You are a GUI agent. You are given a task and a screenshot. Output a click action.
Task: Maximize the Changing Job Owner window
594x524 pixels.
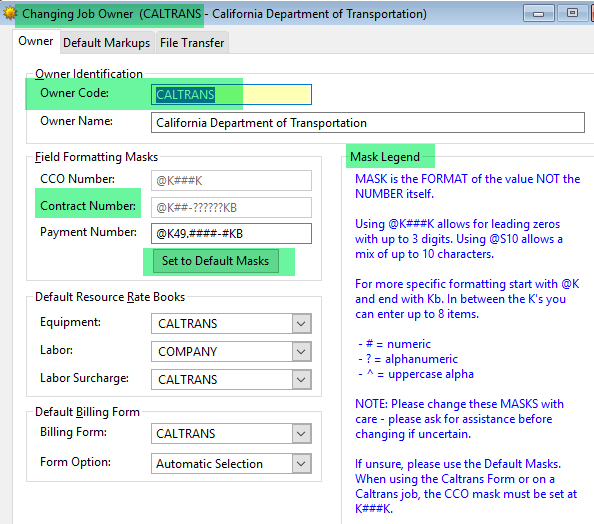(572, 14)
